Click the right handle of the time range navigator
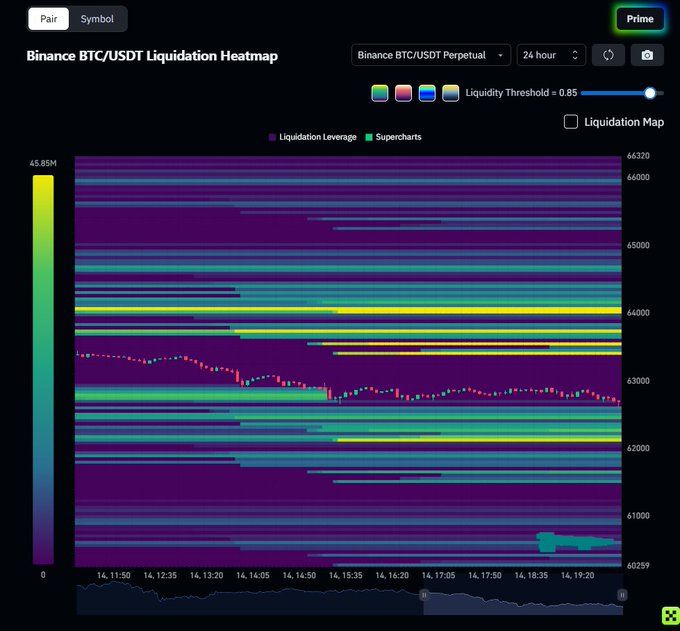 [622, 595]
